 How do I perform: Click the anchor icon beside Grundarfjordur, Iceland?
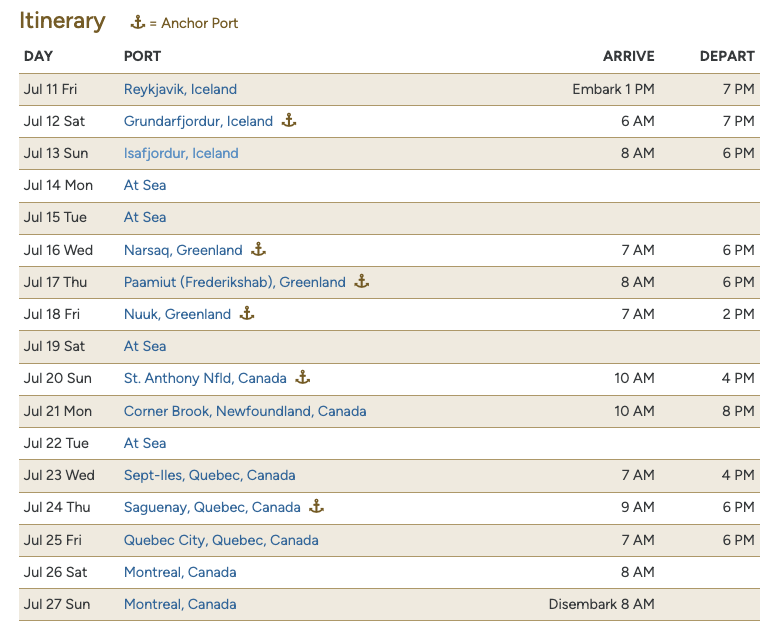(289, 120)
